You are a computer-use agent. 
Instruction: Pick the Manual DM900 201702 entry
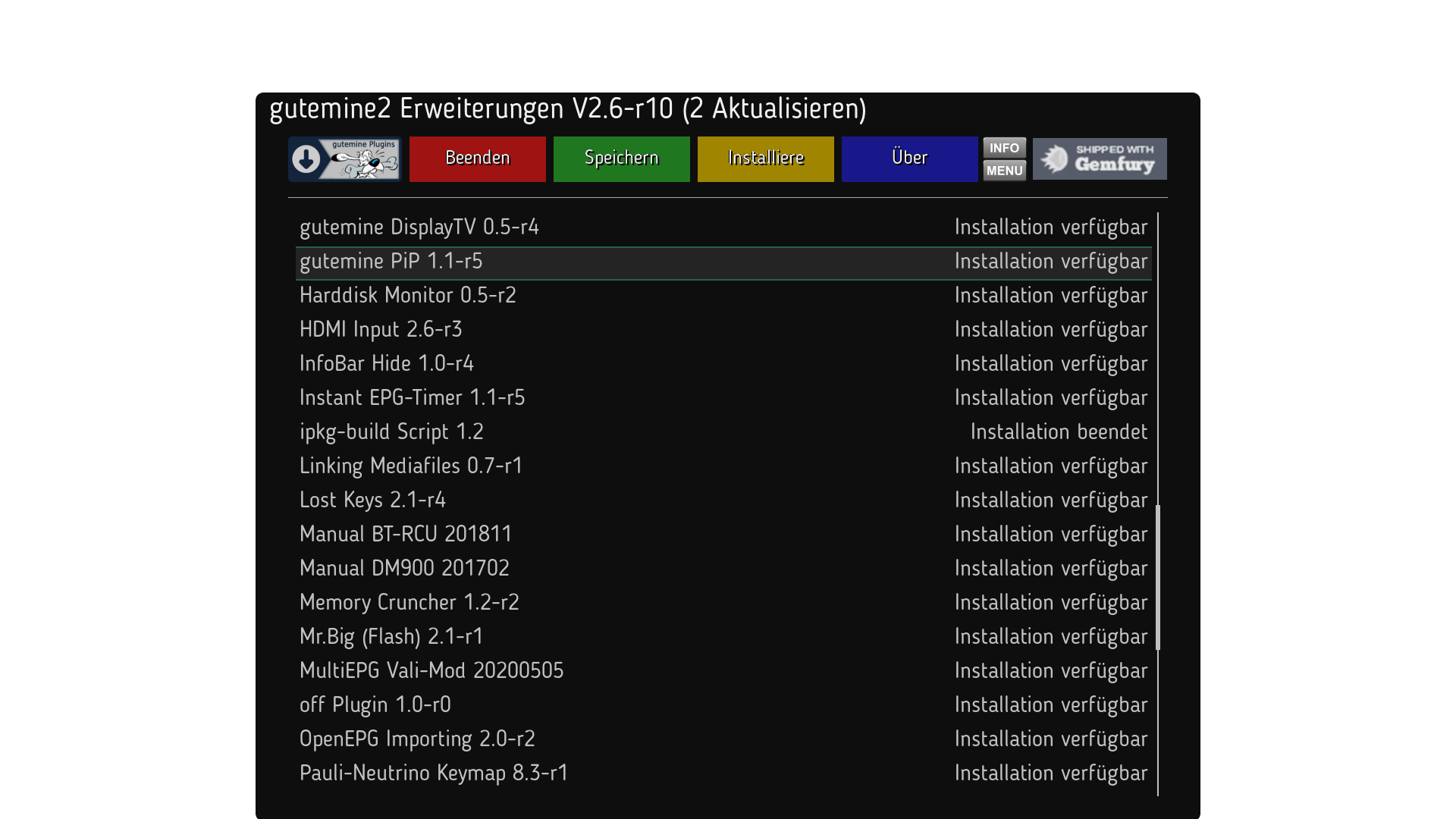click(x=723, y=569)
